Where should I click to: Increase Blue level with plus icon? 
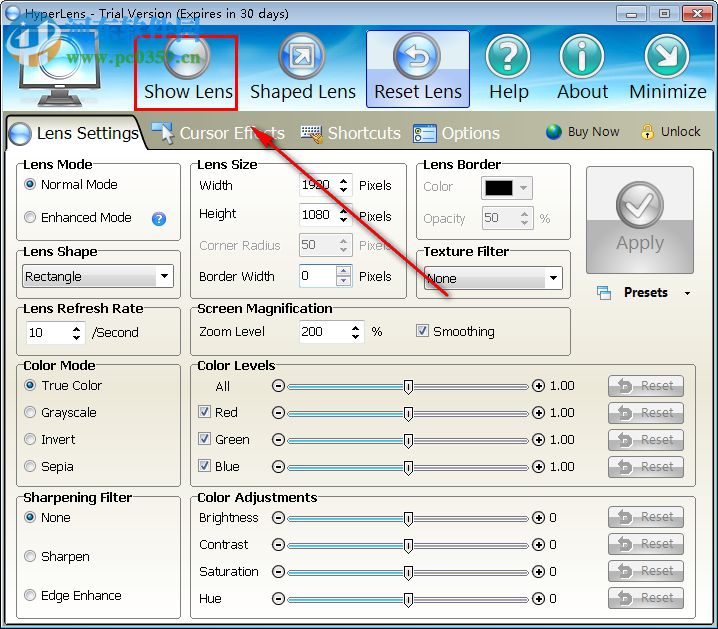pos(538,467)
